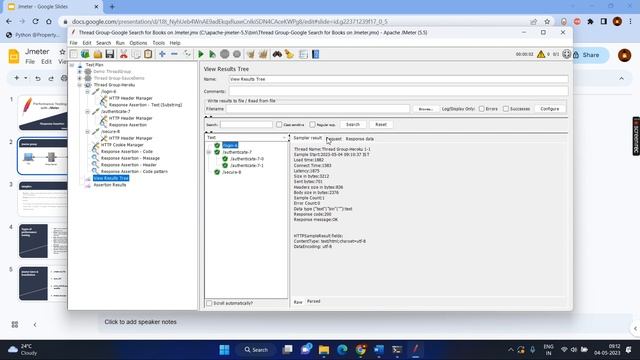Click the Reset button
Viewport: 640px width, 360px height.
coord(381,124)
